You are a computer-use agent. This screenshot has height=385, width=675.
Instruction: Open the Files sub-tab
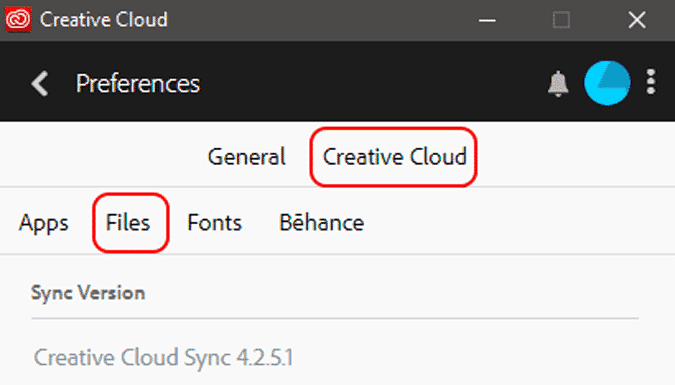pyautogui.click(x=128, y=223)
